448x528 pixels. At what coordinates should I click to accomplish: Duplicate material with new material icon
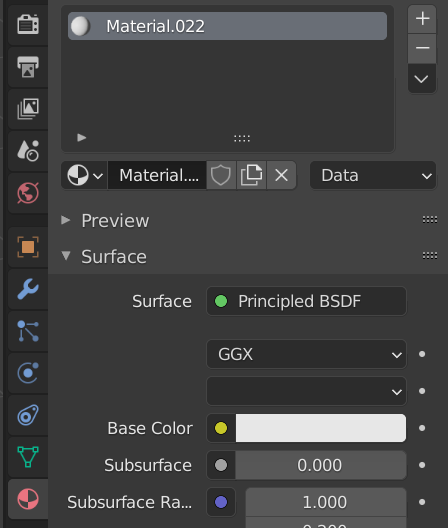(x=251, y=175)
